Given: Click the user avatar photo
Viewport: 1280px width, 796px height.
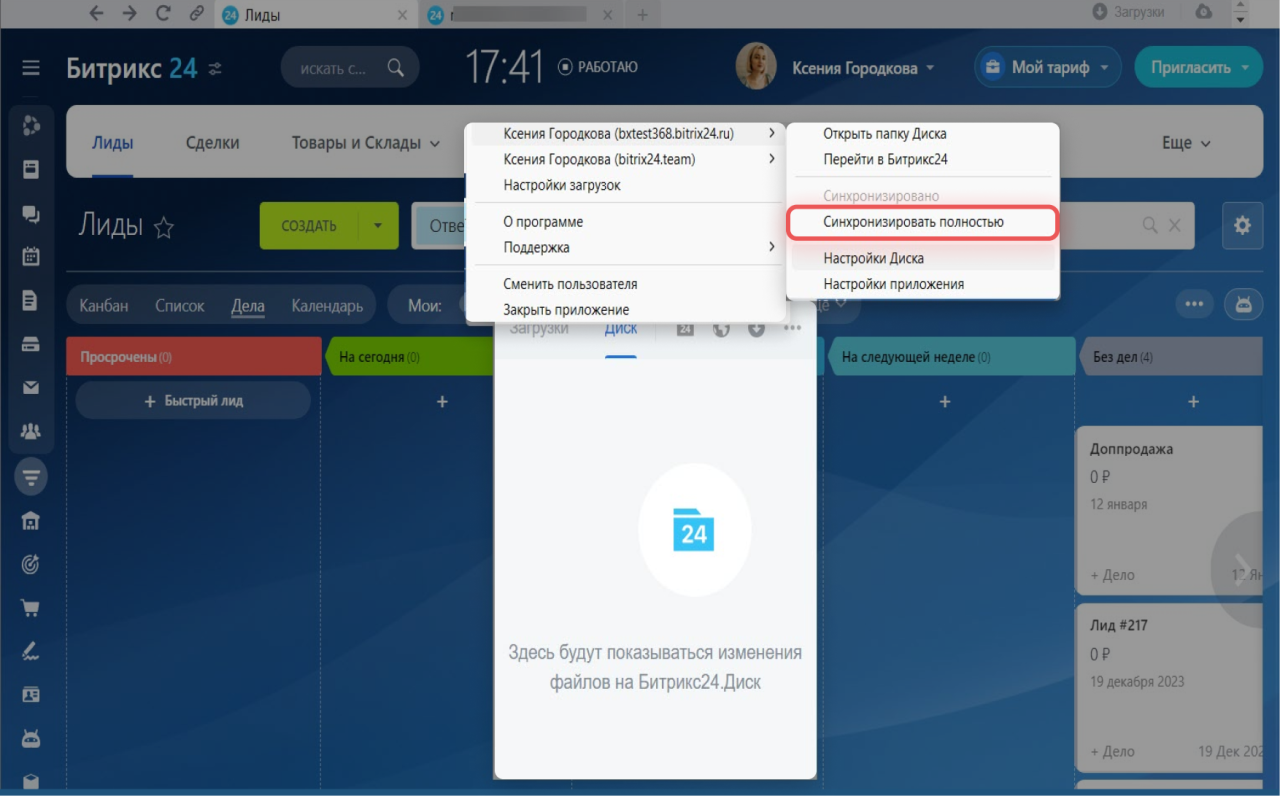Looking at the screenshot, I should [756, 67].
